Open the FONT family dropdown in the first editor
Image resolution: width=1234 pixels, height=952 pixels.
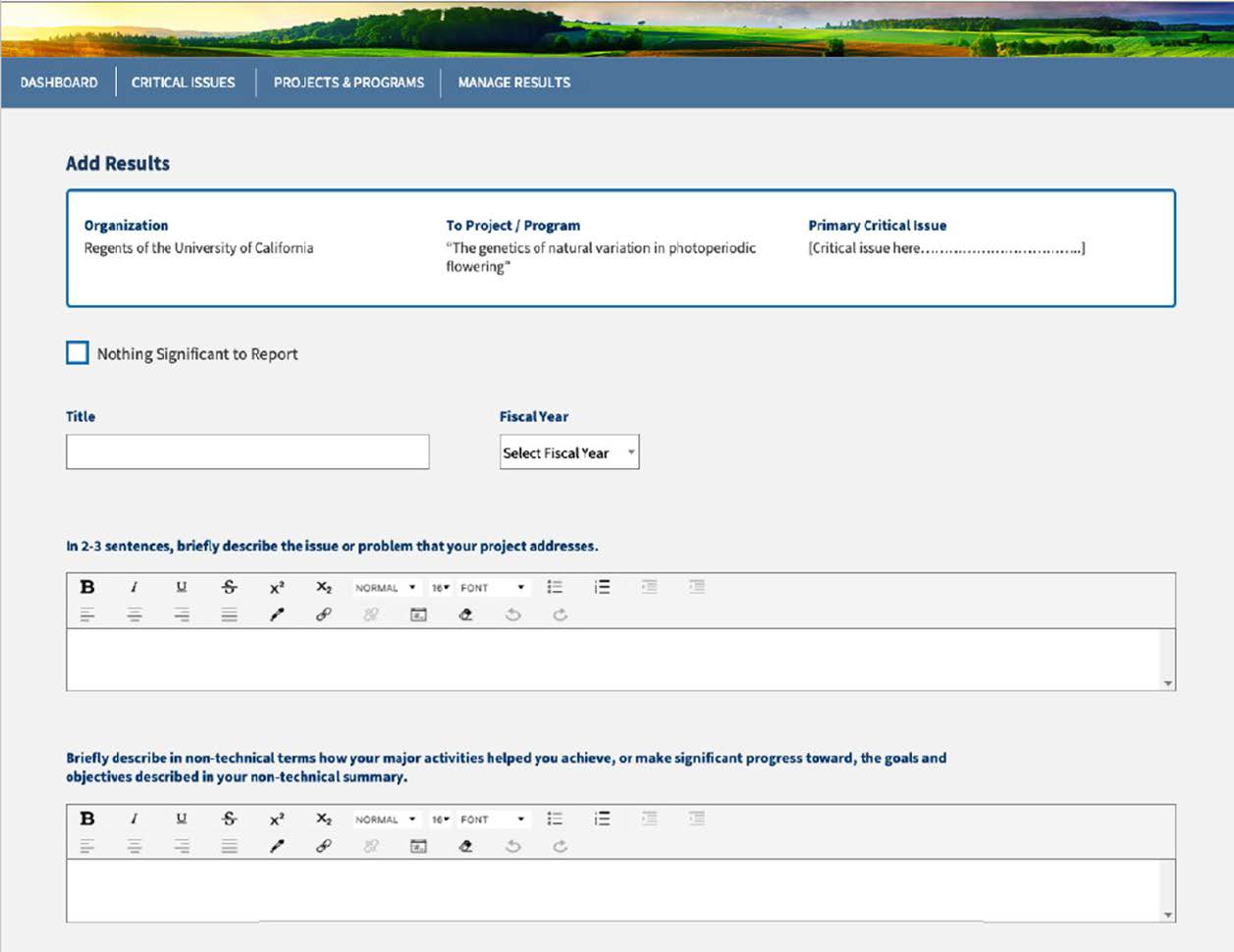pyautogui.click(x=491, y=587)
